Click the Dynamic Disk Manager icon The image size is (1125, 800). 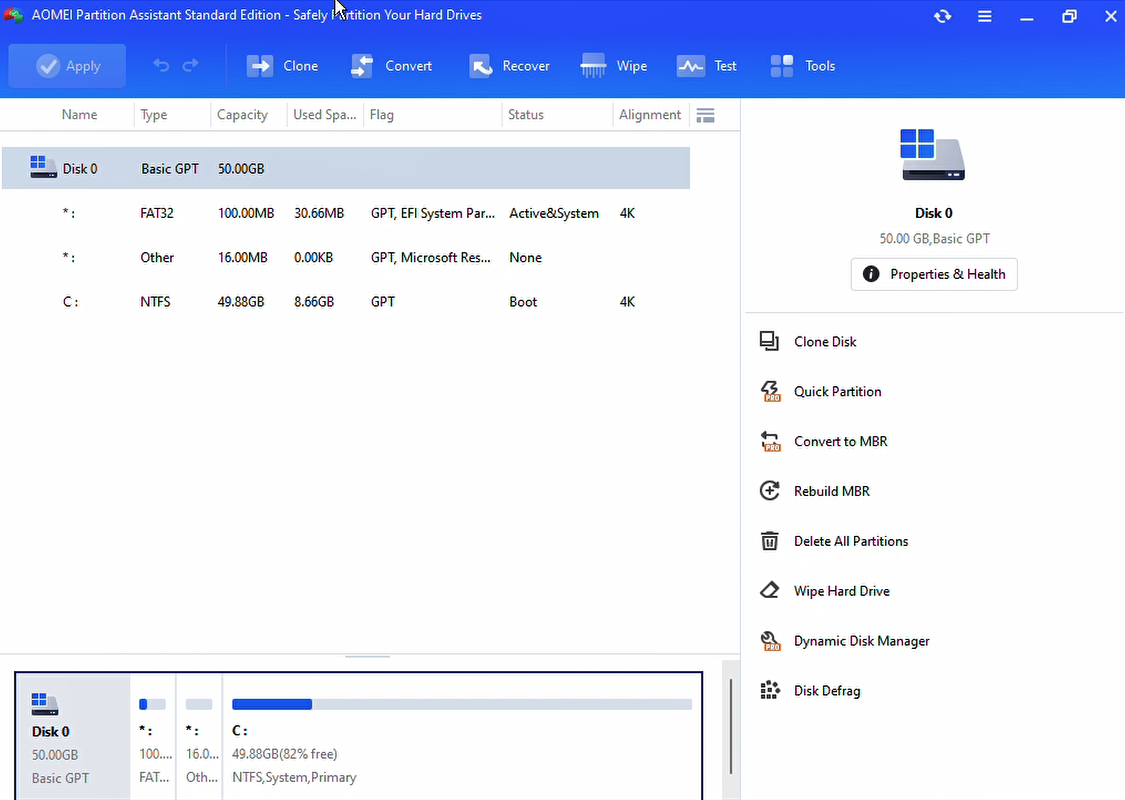tap(770, 641)
